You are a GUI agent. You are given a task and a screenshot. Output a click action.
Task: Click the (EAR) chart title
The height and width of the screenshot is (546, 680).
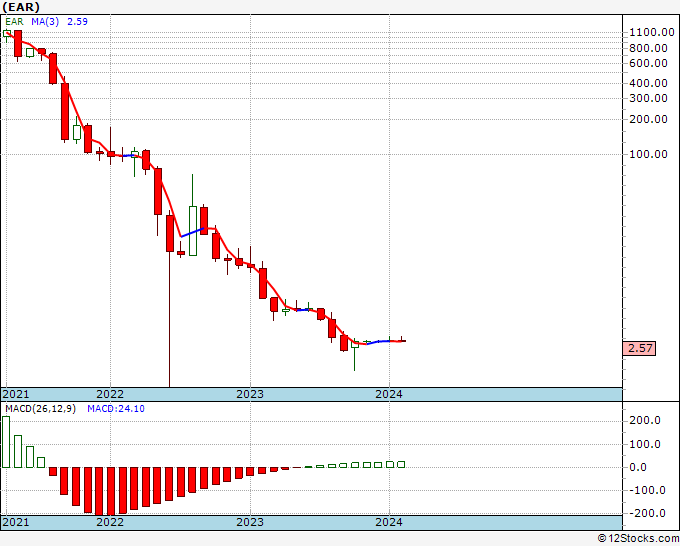point(21,7)
